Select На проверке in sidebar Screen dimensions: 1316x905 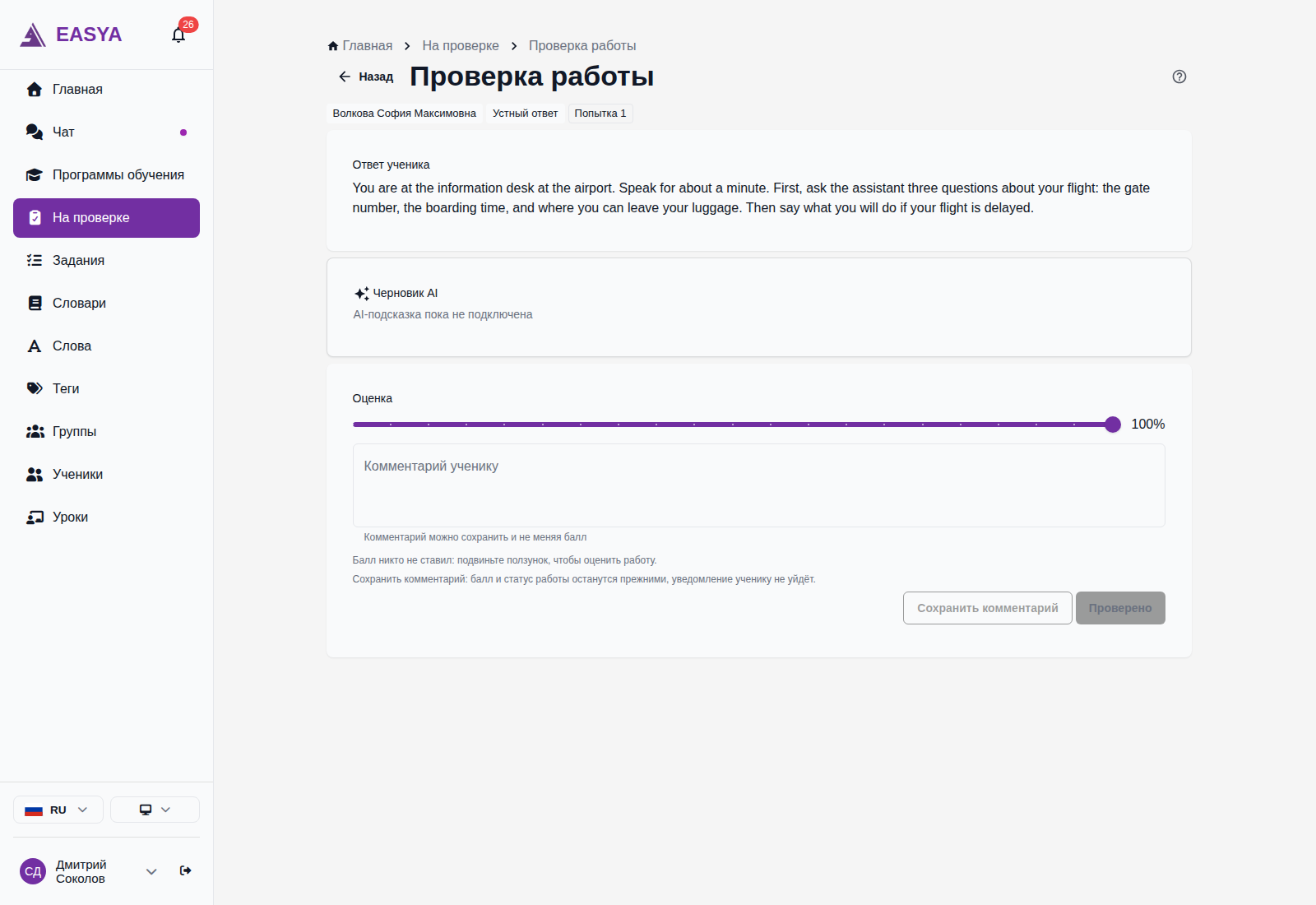[x=106, y=218]
